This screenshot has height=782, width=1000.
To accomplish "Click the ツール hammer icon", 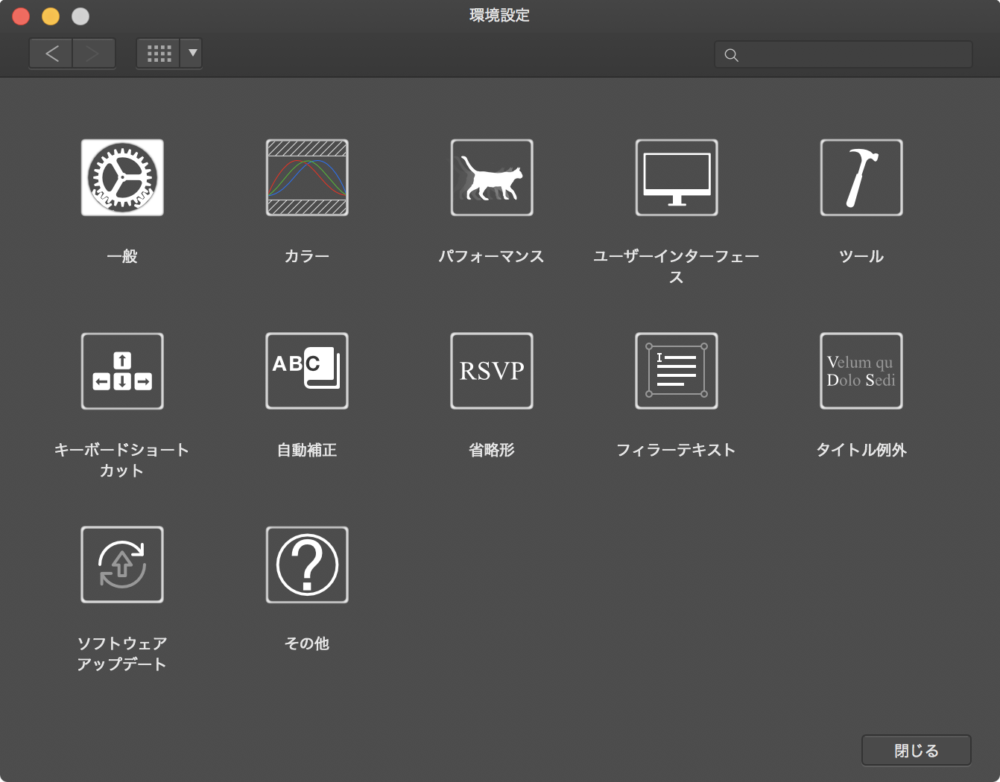I will (861, 177).
